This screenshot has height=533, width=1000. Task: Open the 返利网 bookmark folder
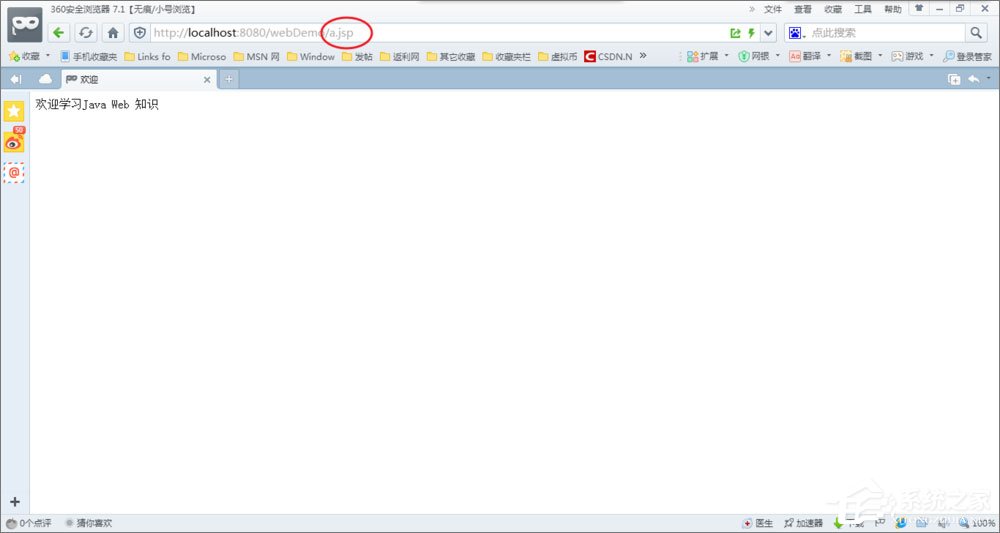point(399,56)
